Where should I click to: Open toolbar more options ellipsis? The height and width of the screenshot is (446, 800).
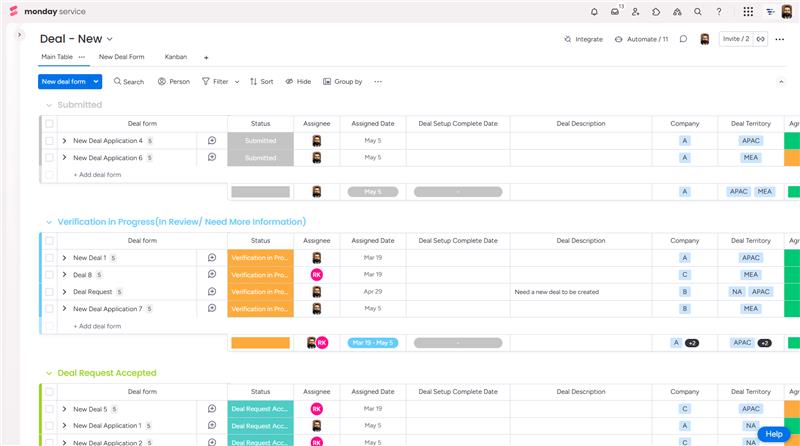378,82
